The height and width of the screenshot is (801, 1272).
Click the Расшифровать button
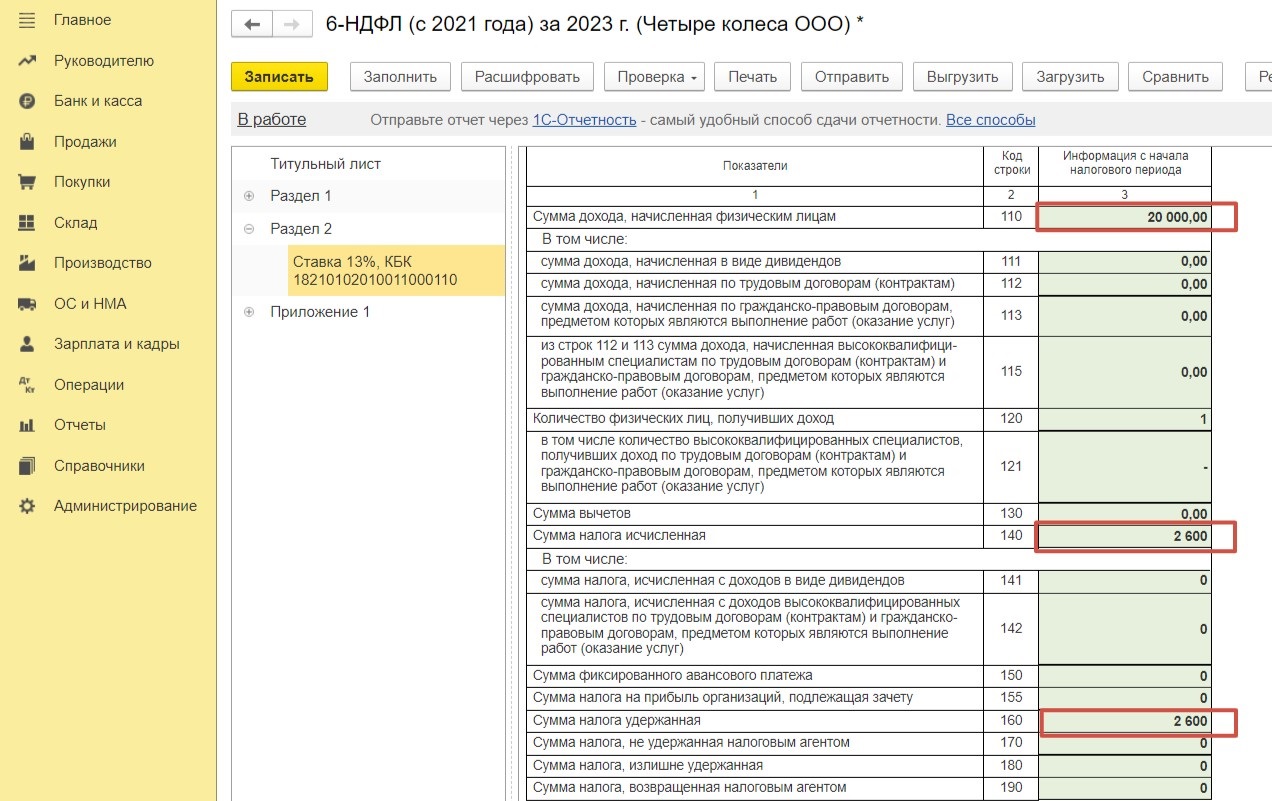pyautogui.click(x=527, y=77)
